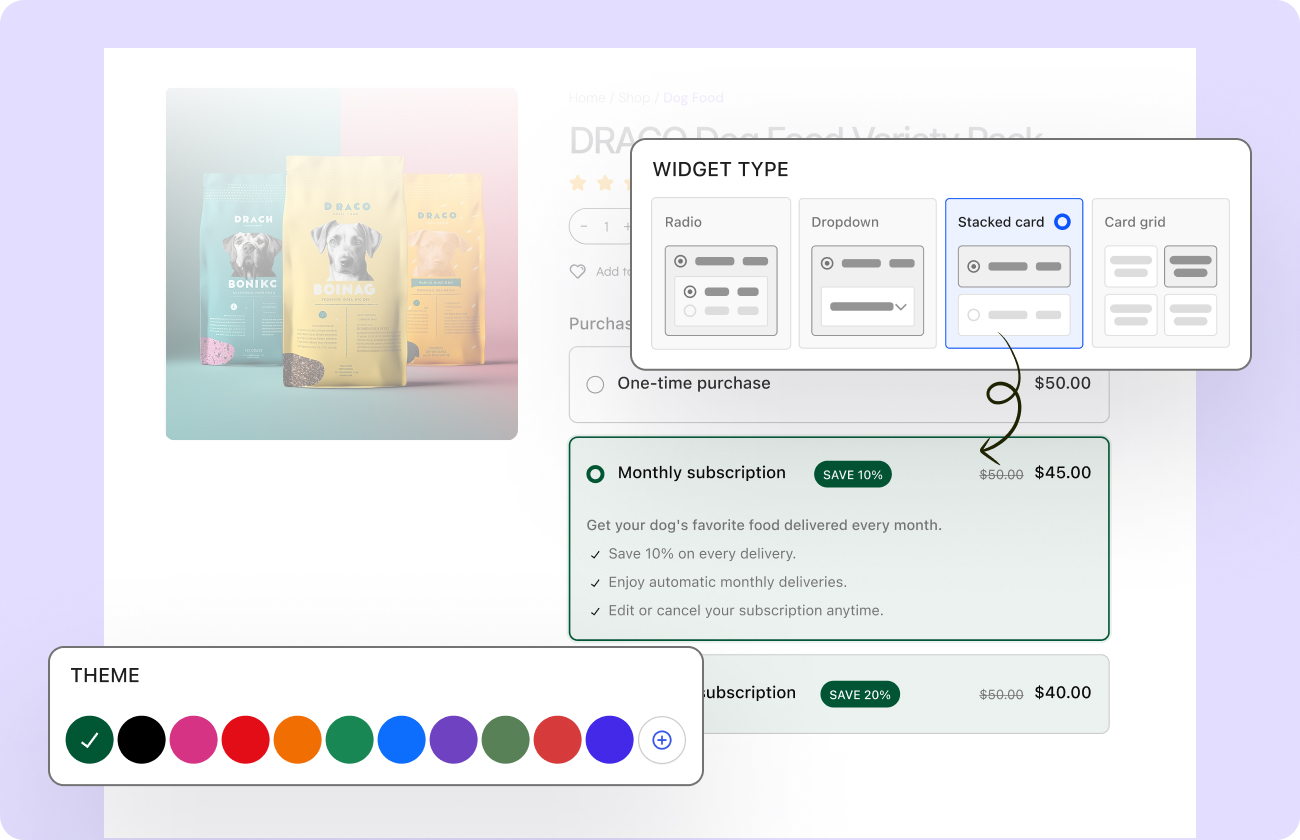Click the $45.00 monthly price
This screenshot has height=840, width=1300.
1063,473
